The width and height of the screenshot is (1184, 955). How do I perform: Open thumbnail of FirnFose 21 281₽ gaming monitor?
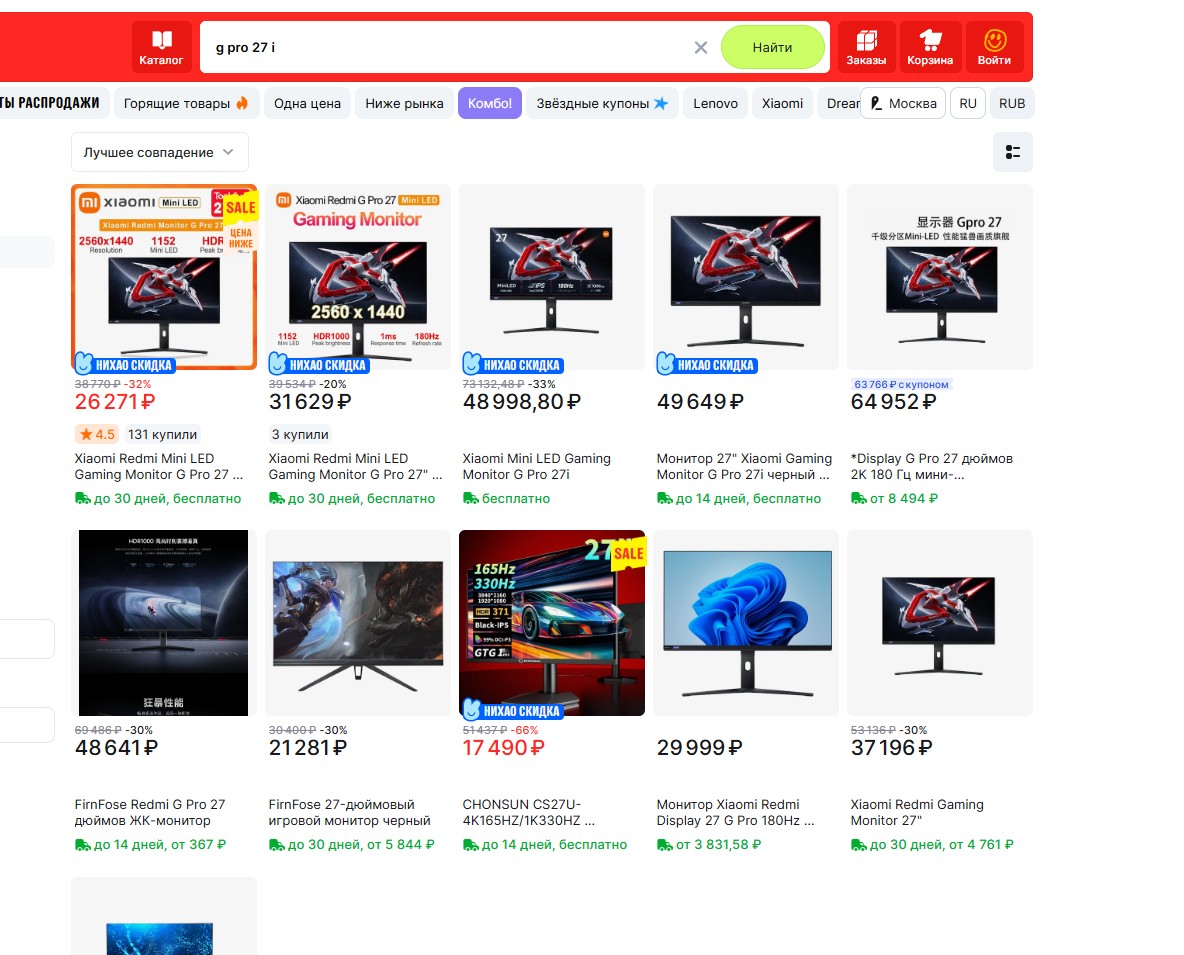pos(358,623)
